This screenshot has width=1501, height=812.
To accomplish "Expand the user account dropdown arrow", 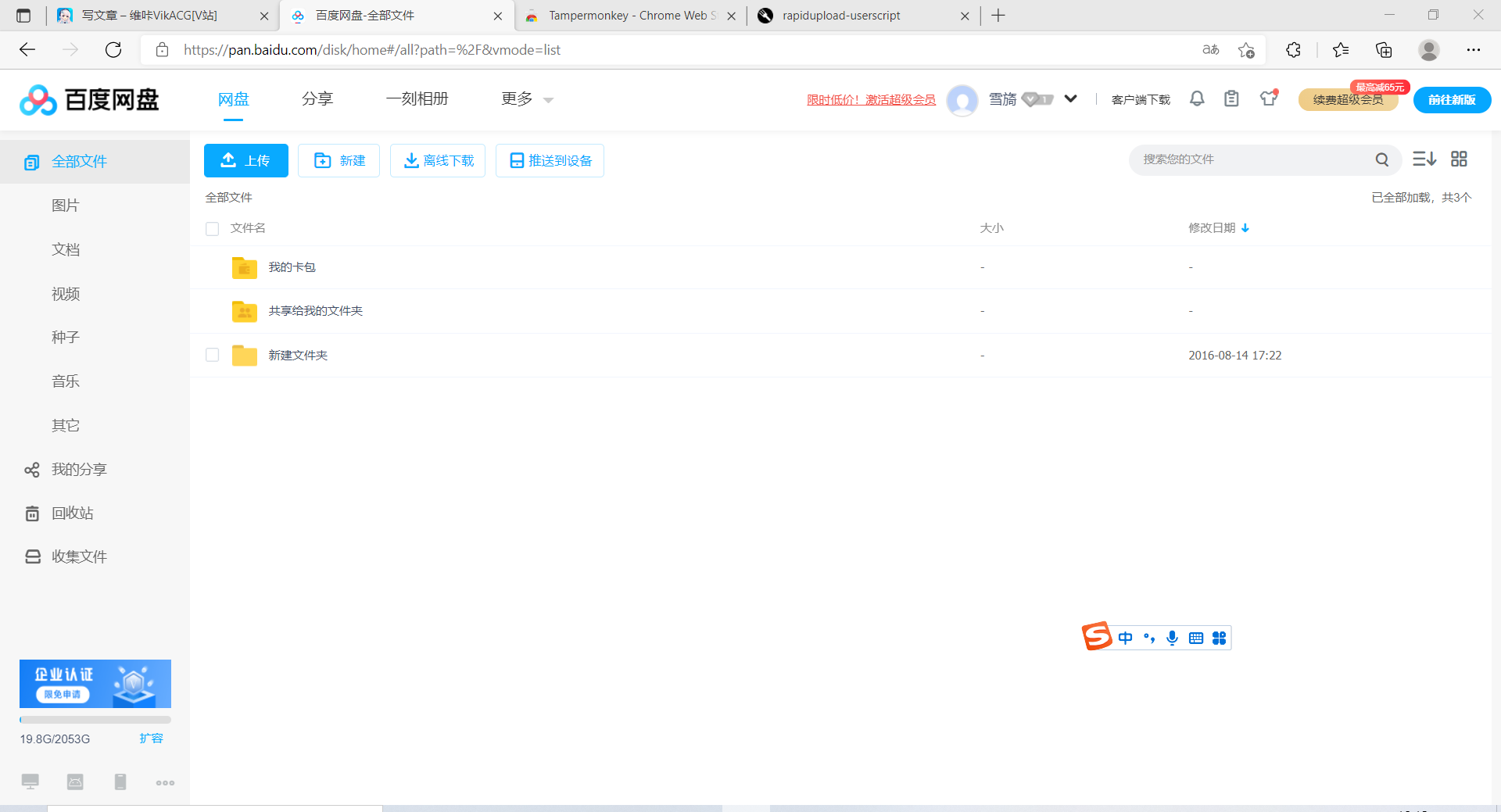I will coord(1071,98).
